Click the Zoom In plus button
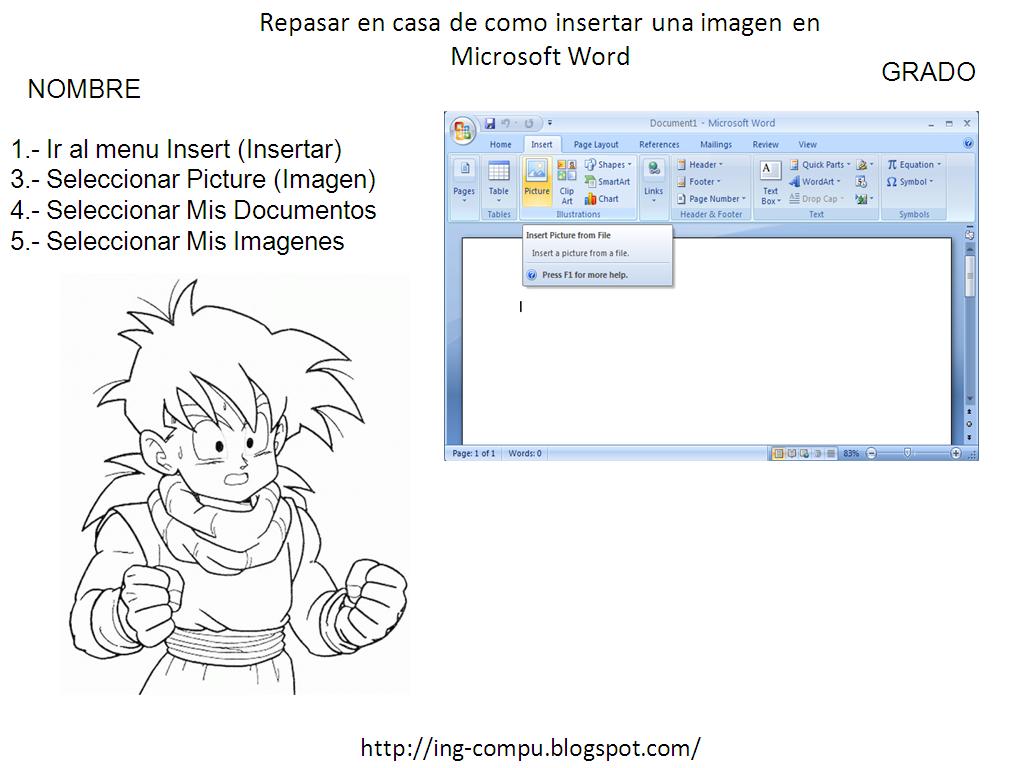1024x768 pixels. [x=955, y=453]
